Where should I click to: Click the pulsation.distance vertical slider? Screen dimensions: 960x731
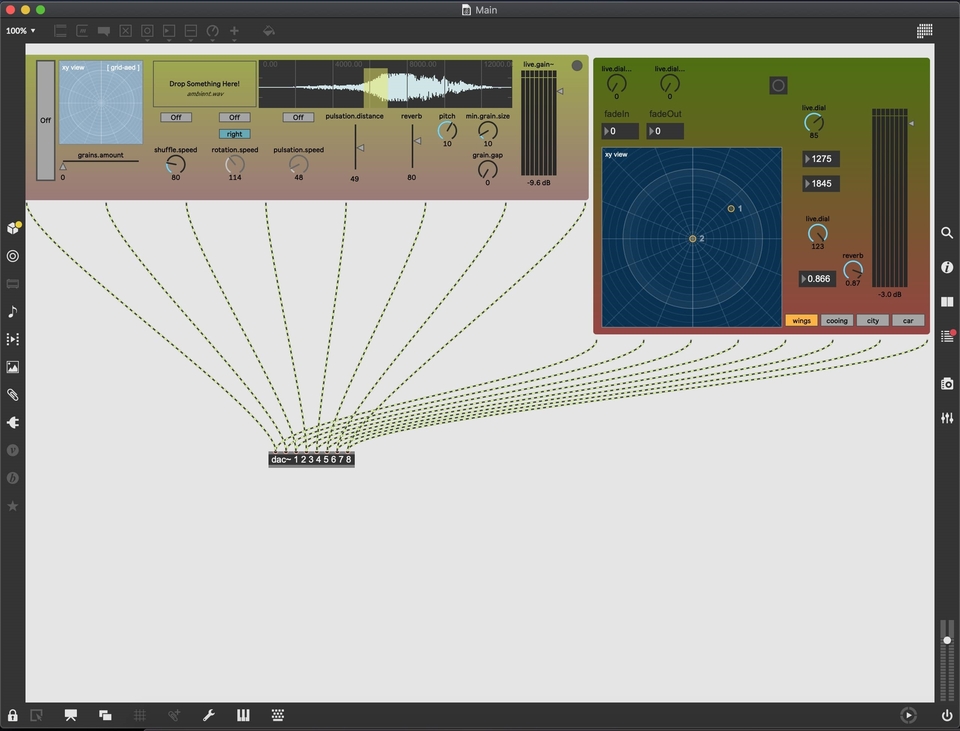coord(356,148)
